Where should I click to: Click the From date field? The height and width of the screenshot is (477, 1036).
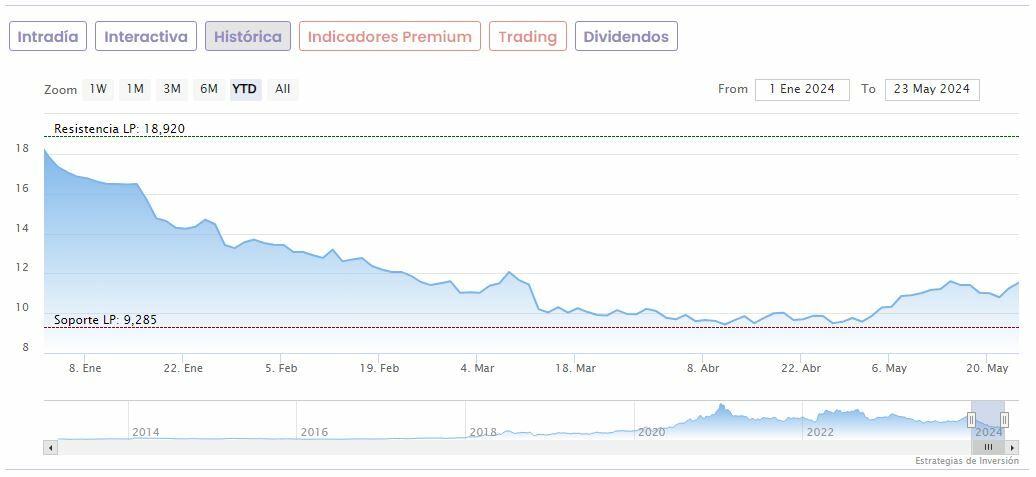[x=802, y=89]
